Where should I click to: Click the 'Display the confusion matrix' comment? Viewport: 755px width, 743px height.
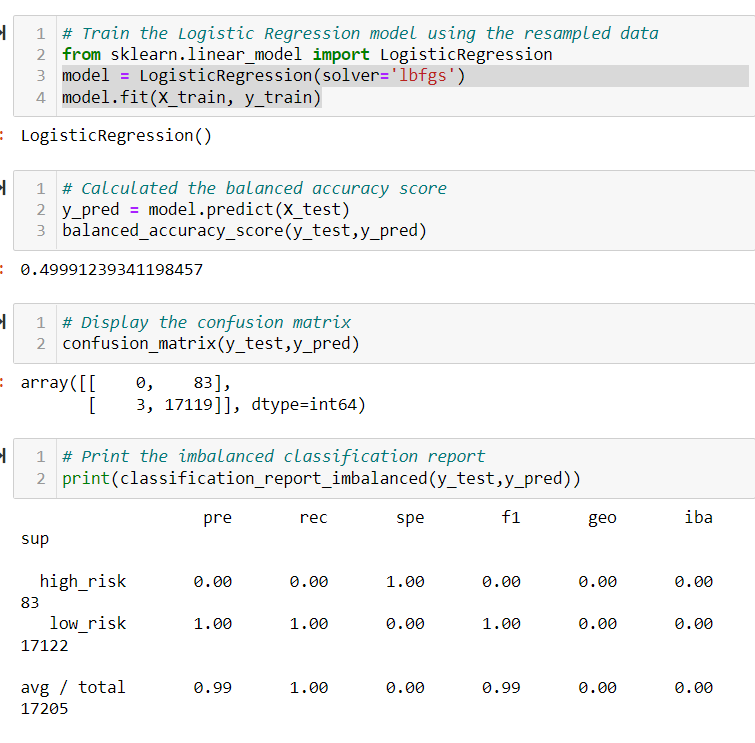pos(206,322)
